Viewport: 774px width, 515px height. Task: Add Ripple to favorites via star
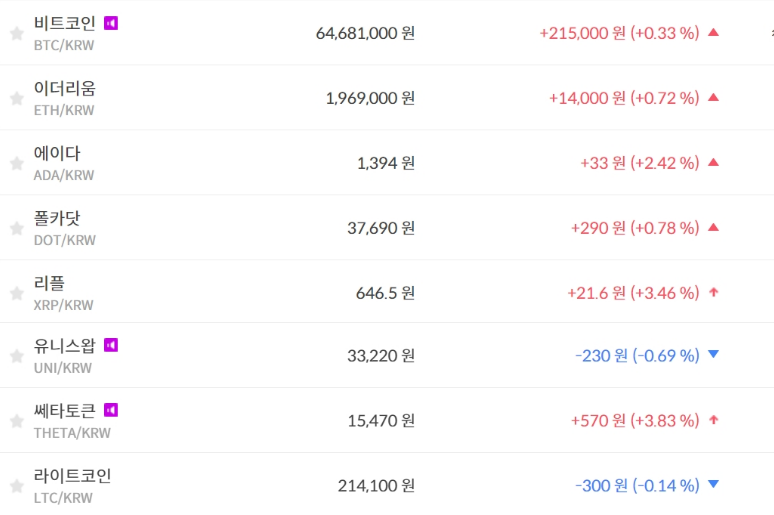tap(16, 293)
